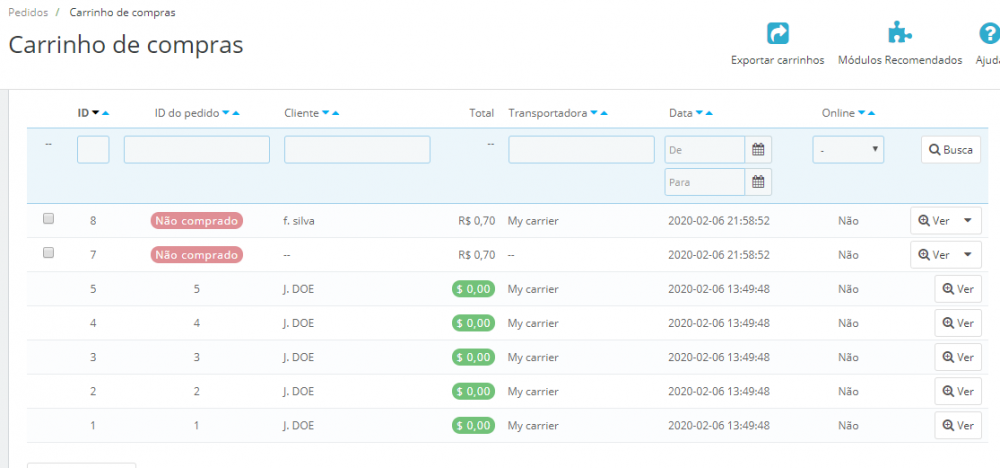Sort Cliente column descending arrow
The image size is (1000, 468).
(325, 113)
